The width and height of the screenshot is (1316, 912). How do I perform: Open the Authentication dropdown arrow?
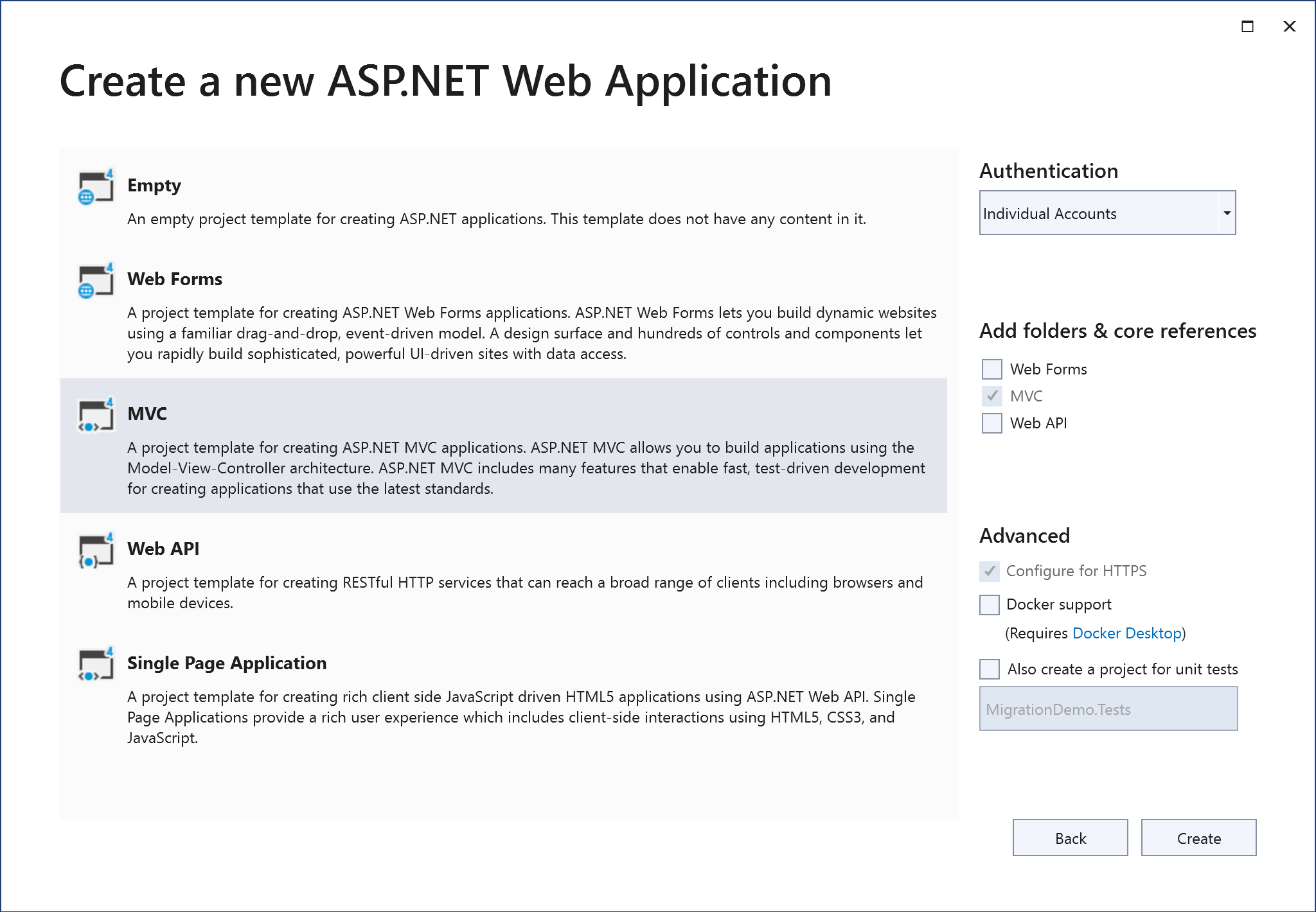pyautogui.click(x=1227, y=213)
